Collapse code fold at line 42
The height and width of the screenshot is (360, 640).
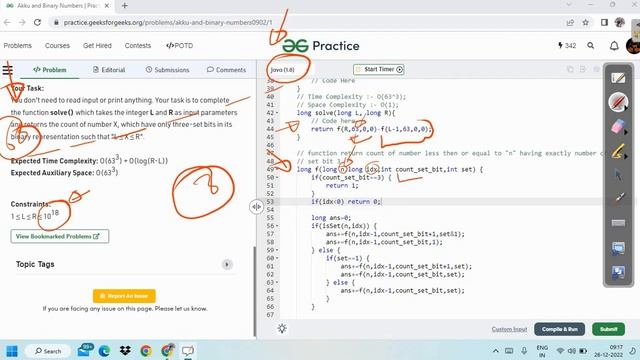tap(278, 113)
